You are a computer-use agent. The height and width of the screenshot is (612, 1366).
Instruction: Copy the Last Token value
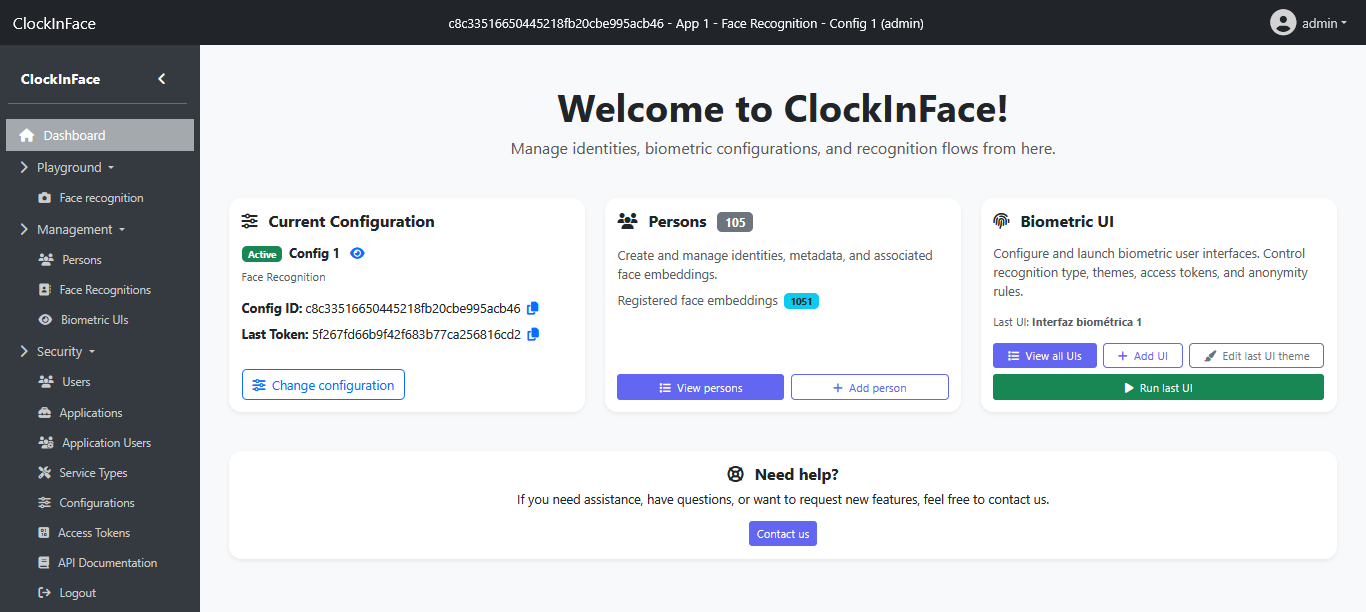pyautogui.click(x=533, y=334)
